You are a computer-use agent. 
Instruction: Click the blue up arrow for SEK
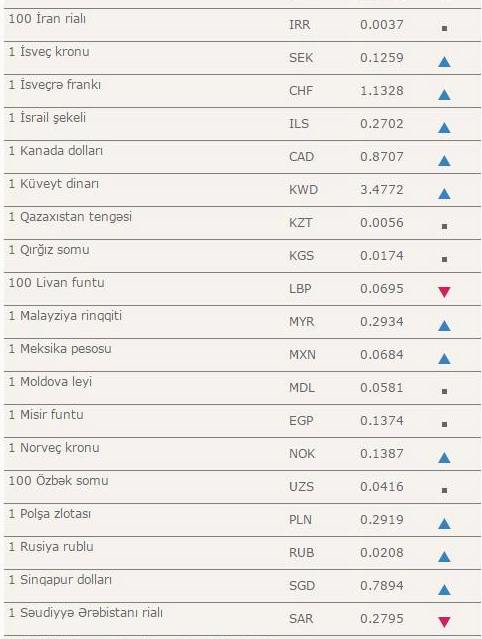pos(444,62)
